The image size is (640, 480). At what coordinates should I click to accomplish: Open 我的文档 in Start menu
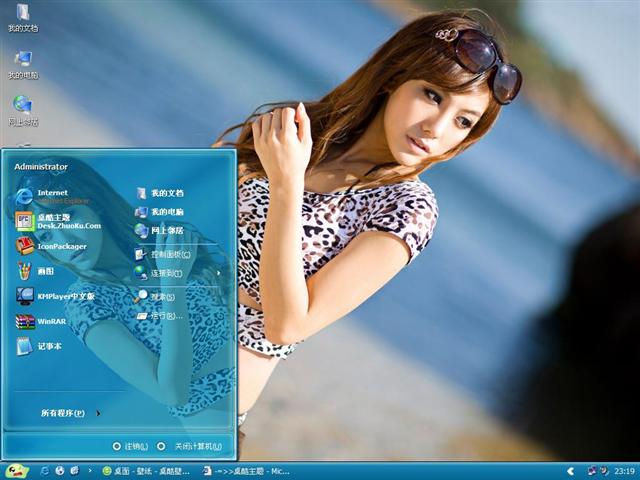tap(160, 193)
